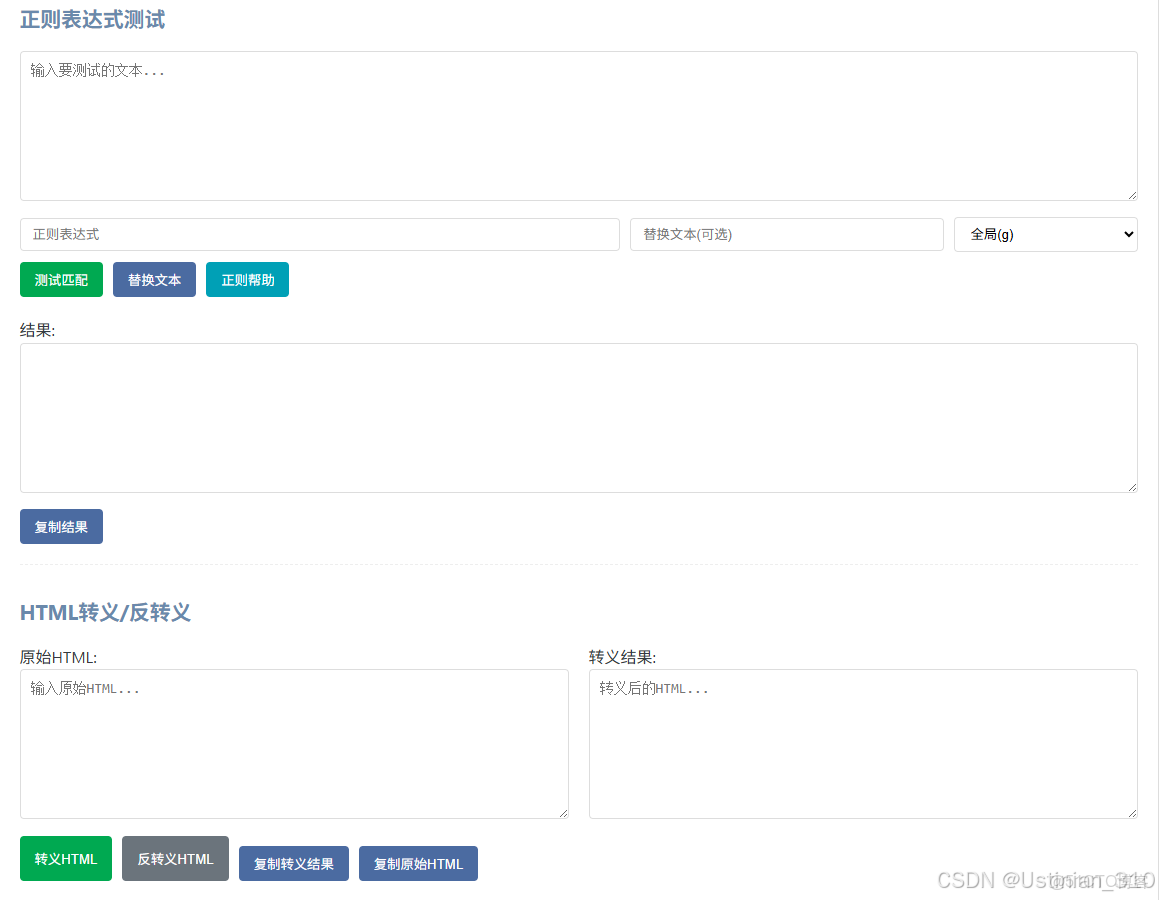The image size is (1159, 900).
Task: Click the 转义HTML button
Action: click(65, 858)
